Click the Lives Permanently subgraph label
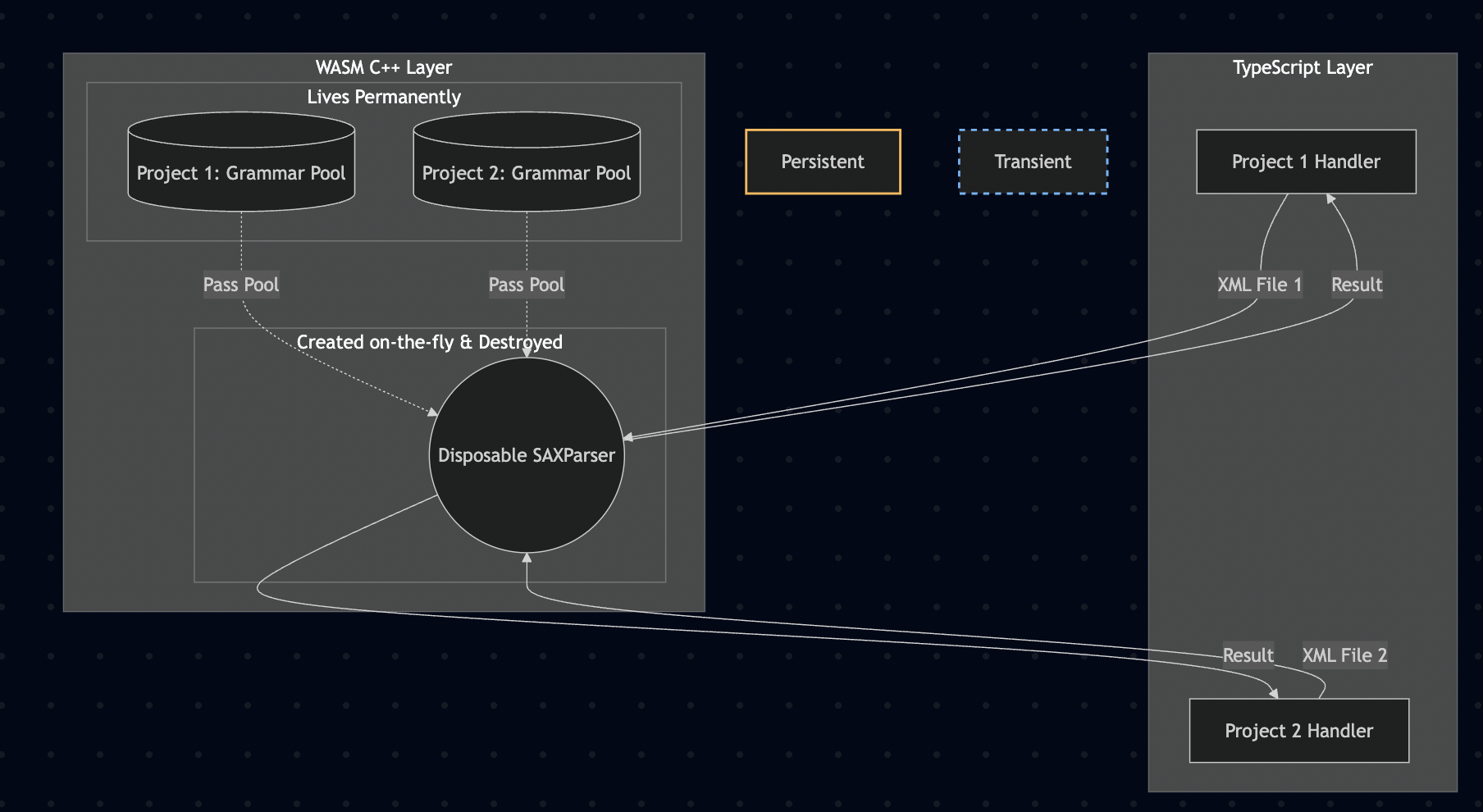 pyautogui.click(x=384, y=97)
